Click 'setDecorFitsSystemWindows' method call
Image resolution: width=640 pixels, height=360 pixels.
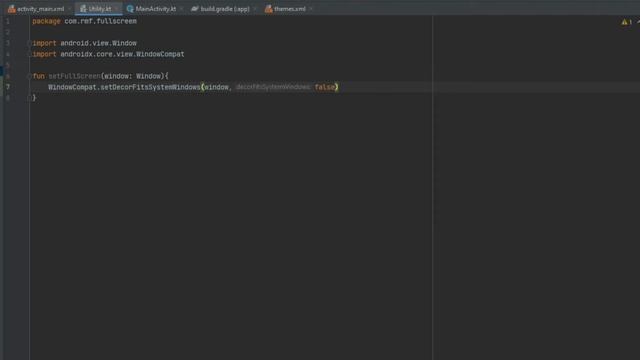tap(150, 87)
